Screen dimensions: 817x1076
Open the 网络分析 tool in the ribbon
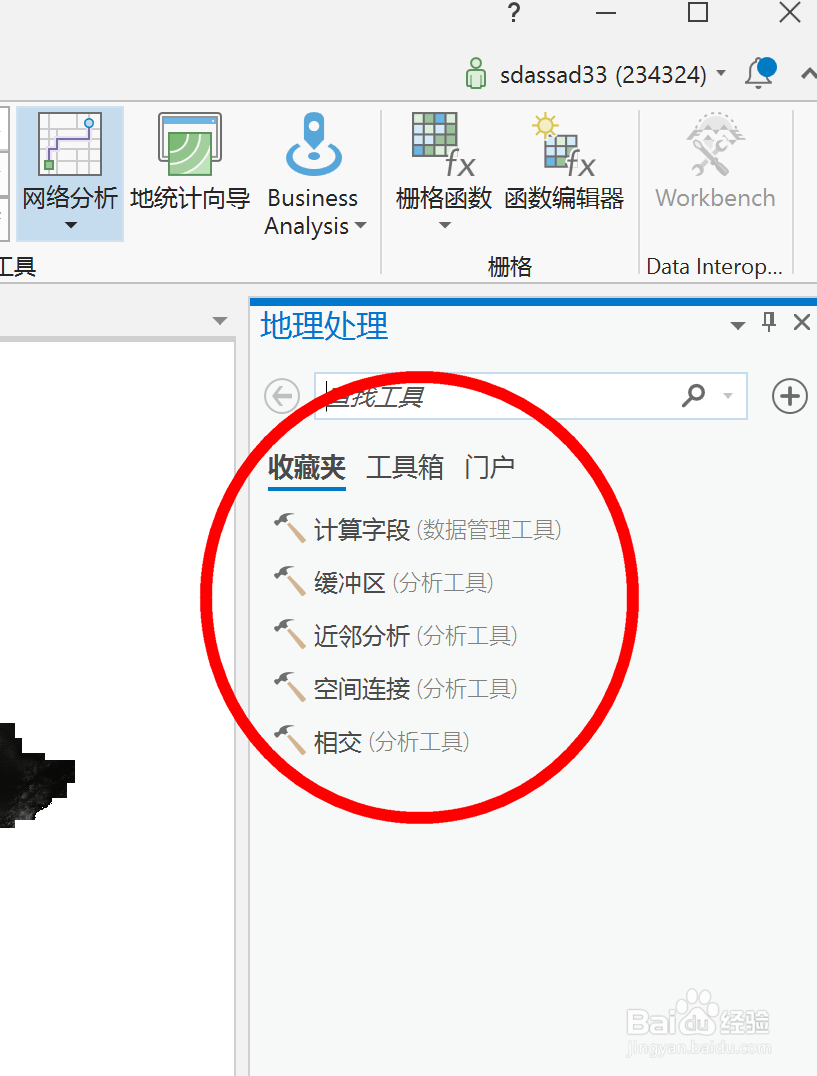68,160
